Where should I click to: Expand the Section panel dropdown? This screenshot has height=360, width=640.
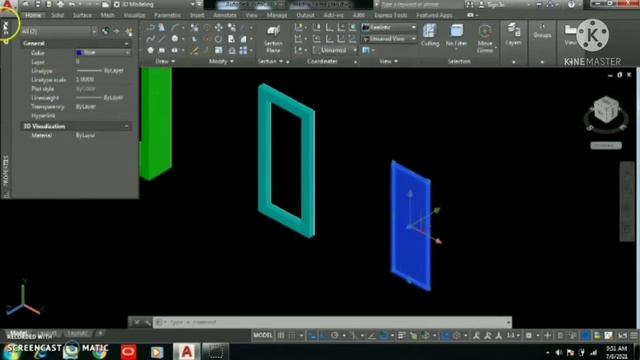(x=270, y=61)
